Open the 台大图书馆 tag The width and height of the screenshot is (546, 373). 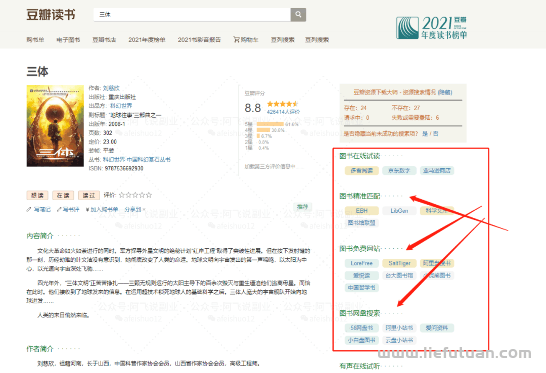coord(399,275)
